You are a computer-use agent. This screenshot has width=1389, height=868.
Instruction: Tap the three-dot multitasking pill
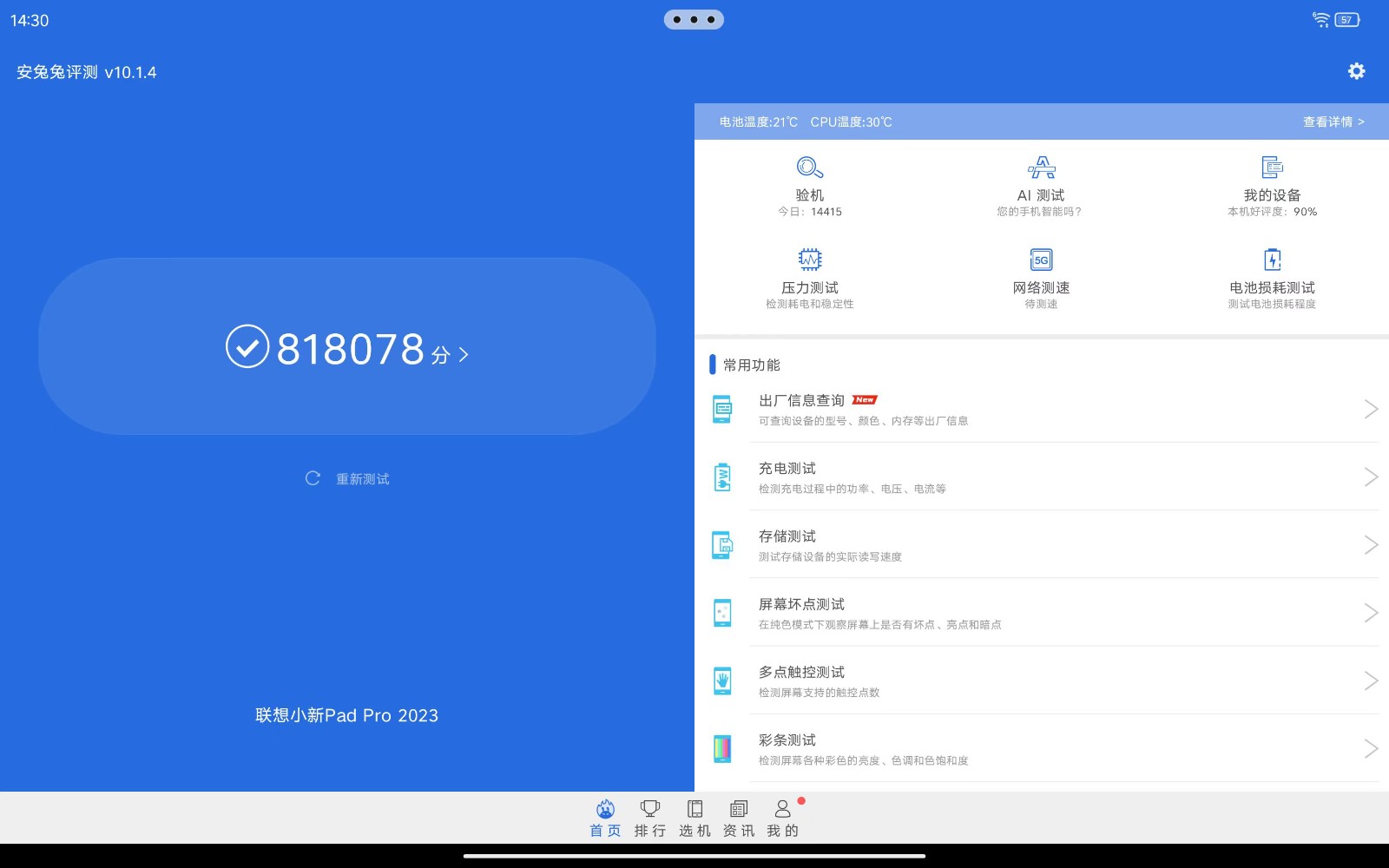pyautogui.click(x=694, y=19)
